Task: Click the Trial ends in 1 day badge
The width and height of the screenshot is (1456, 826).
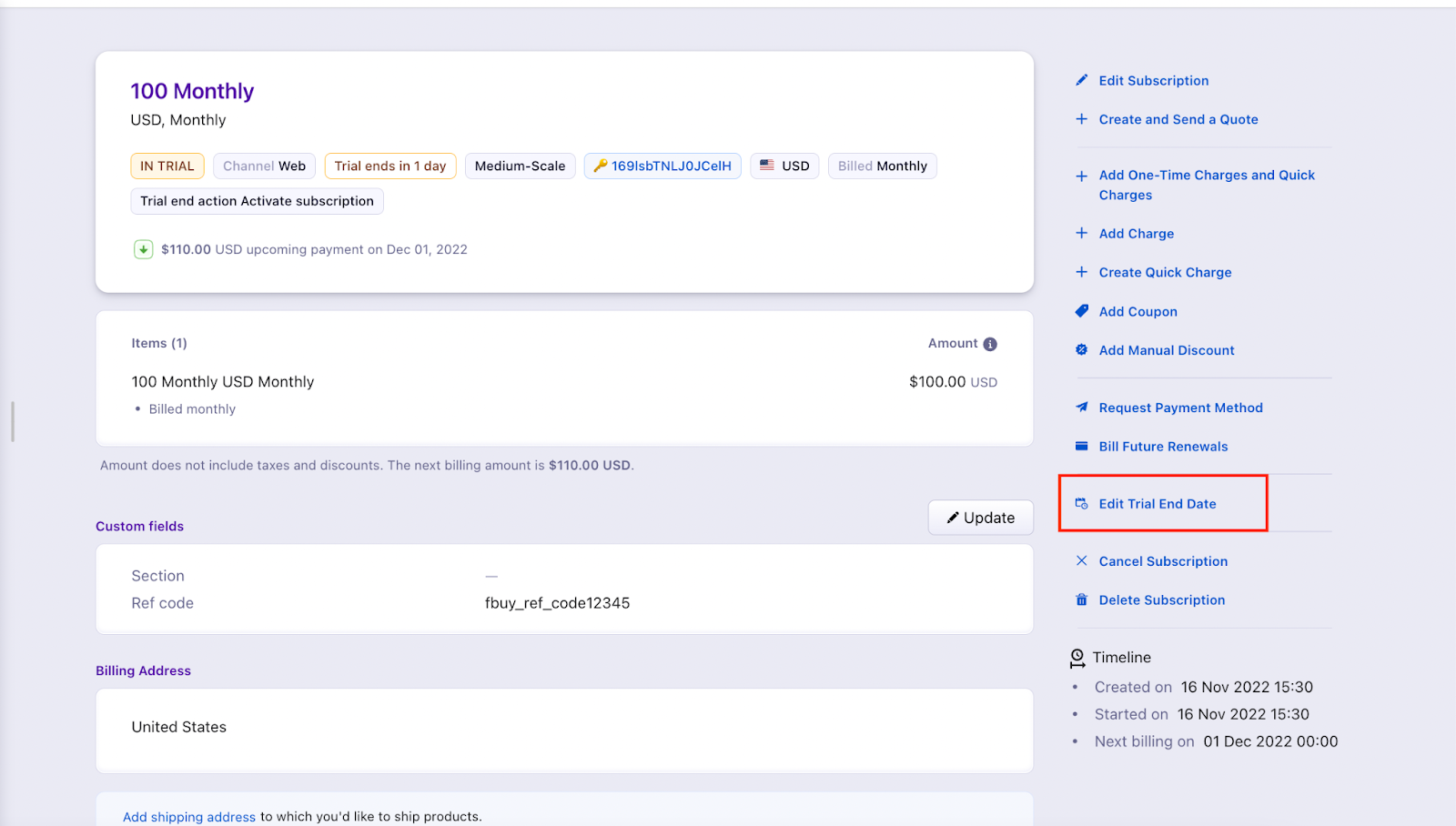Action: 389,166
